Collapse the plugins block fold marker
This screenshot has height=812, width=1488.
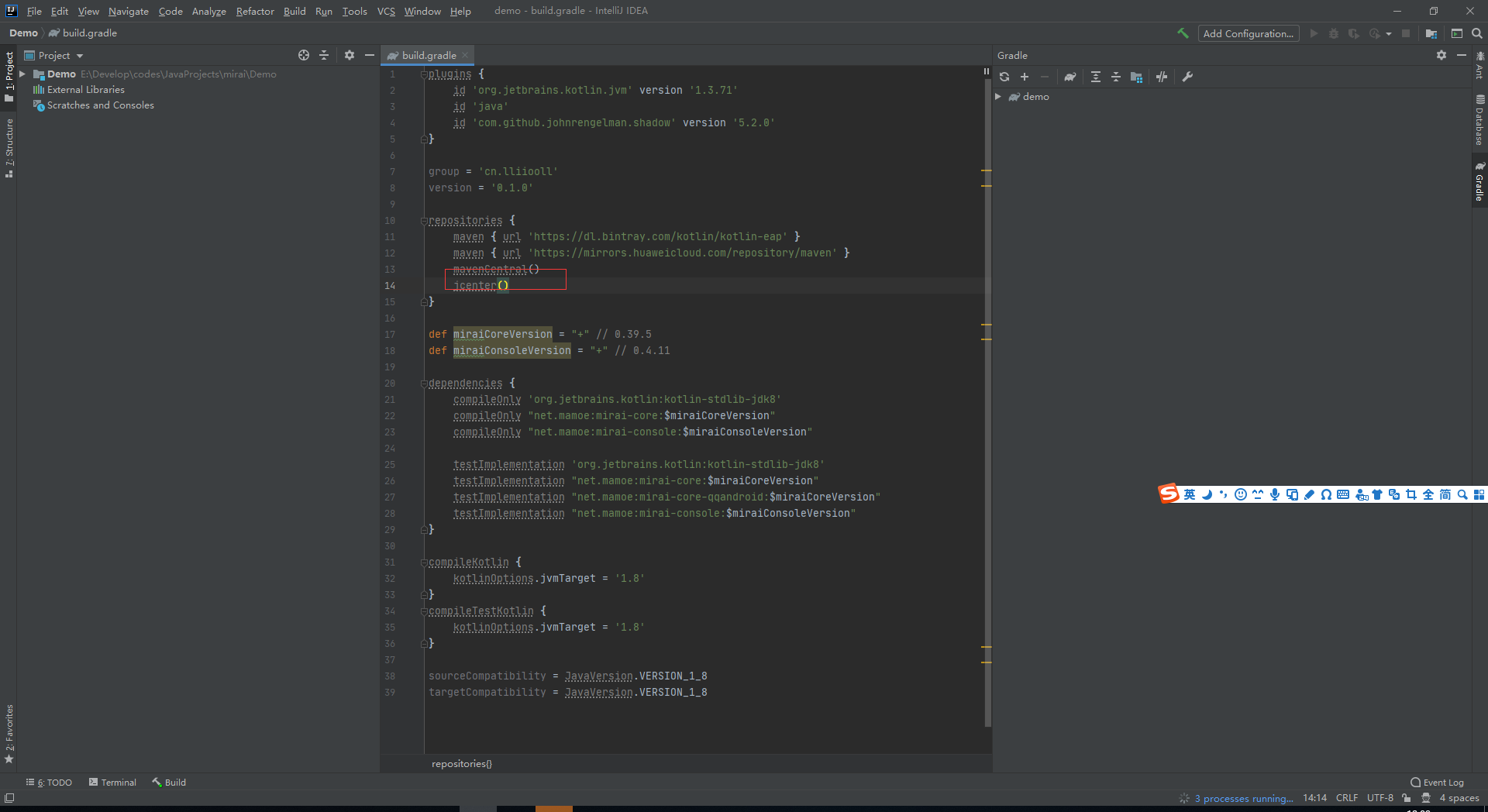click(x=424, y=74)
